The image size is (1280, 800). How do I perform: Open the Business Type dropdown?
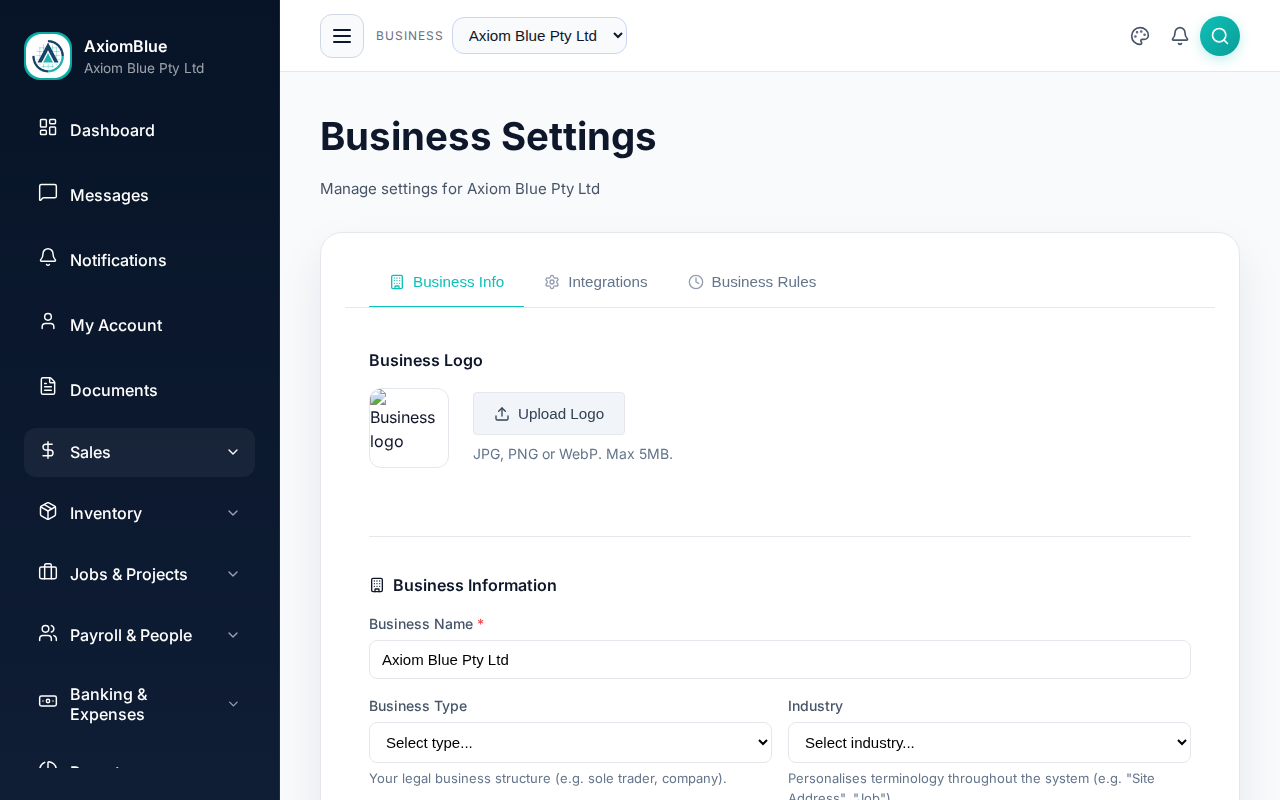(x=570, y=743)
